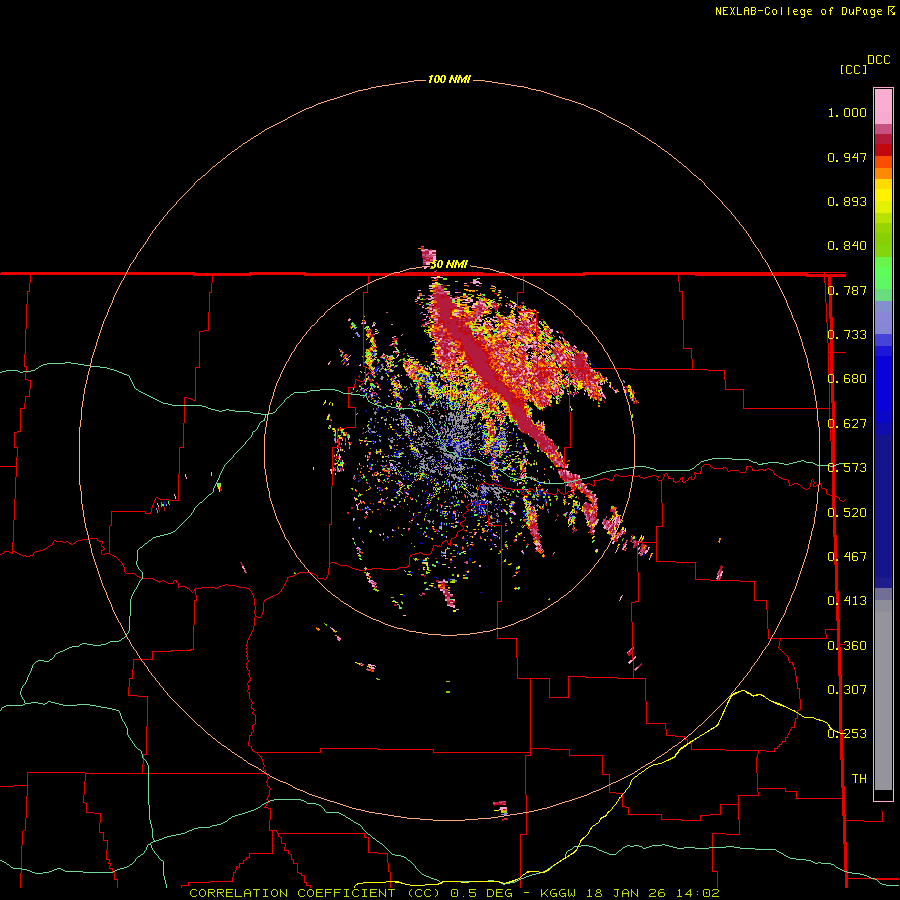Click the 0.467 legend value

click(847, 557)
